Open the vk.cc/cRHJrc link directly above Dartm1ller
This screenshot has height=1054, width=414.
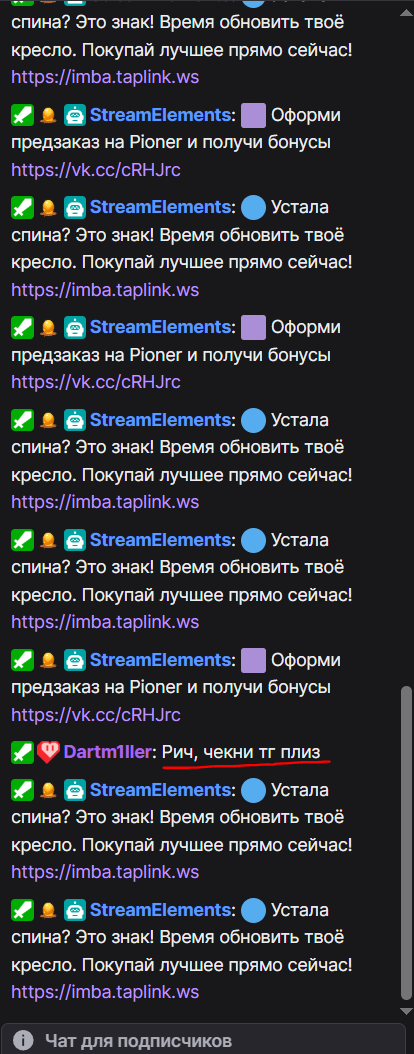(x=96, y=714)
